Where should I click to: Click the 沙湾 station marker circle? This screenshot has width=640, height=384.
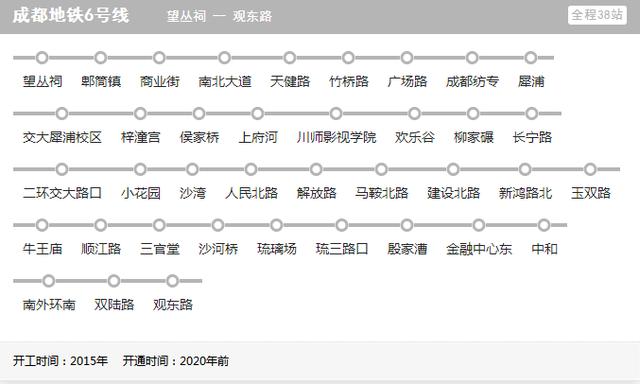click(192, 169)
